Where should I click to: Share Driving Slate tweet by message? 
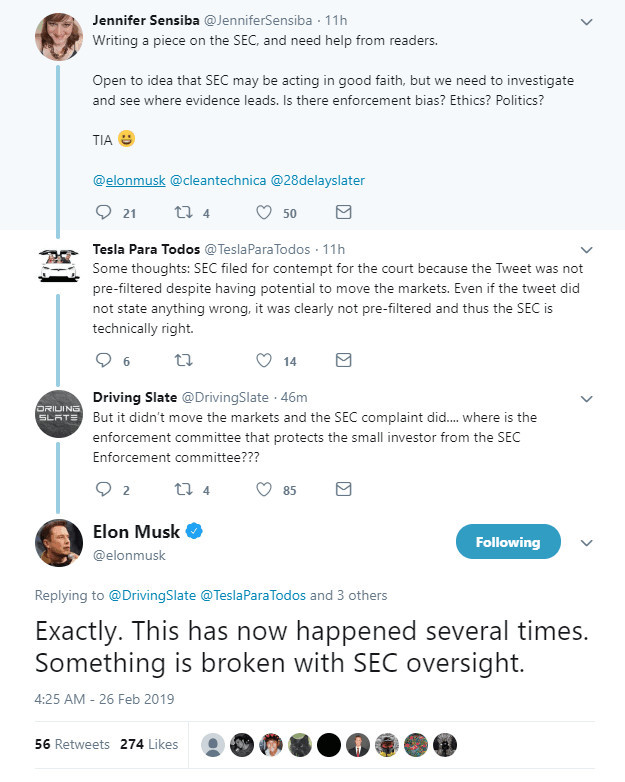(x=343, y=489)
